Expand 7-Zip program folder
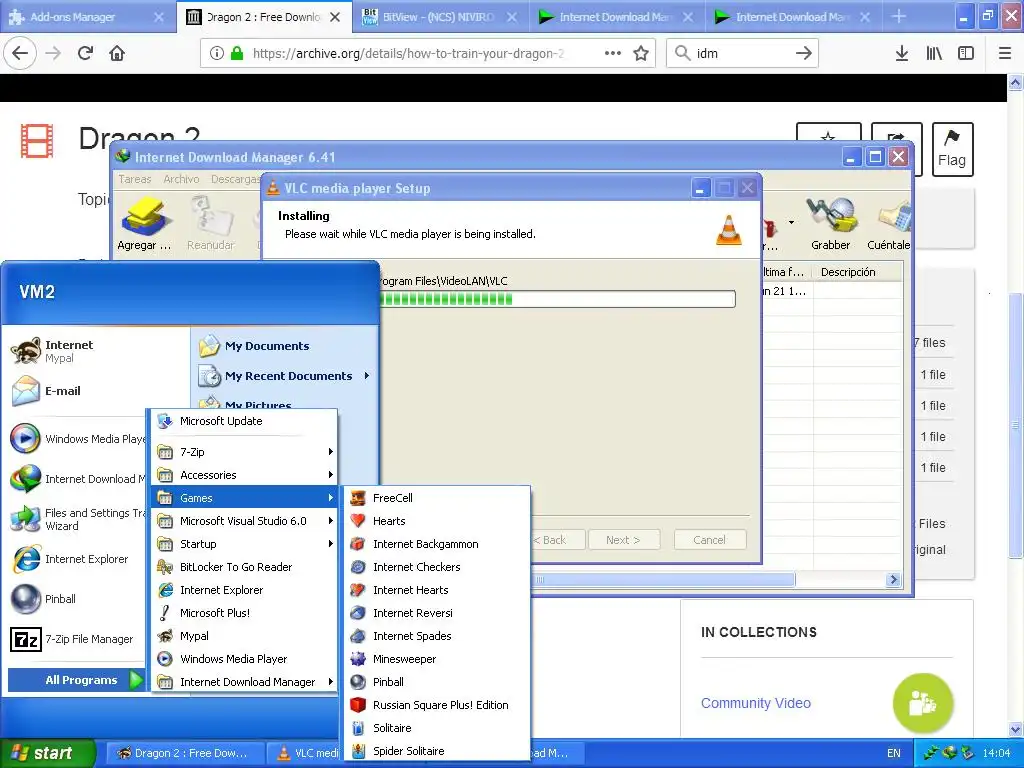Image resolution: width=1024 pixels, height=768 pixels. pos(244,452)
